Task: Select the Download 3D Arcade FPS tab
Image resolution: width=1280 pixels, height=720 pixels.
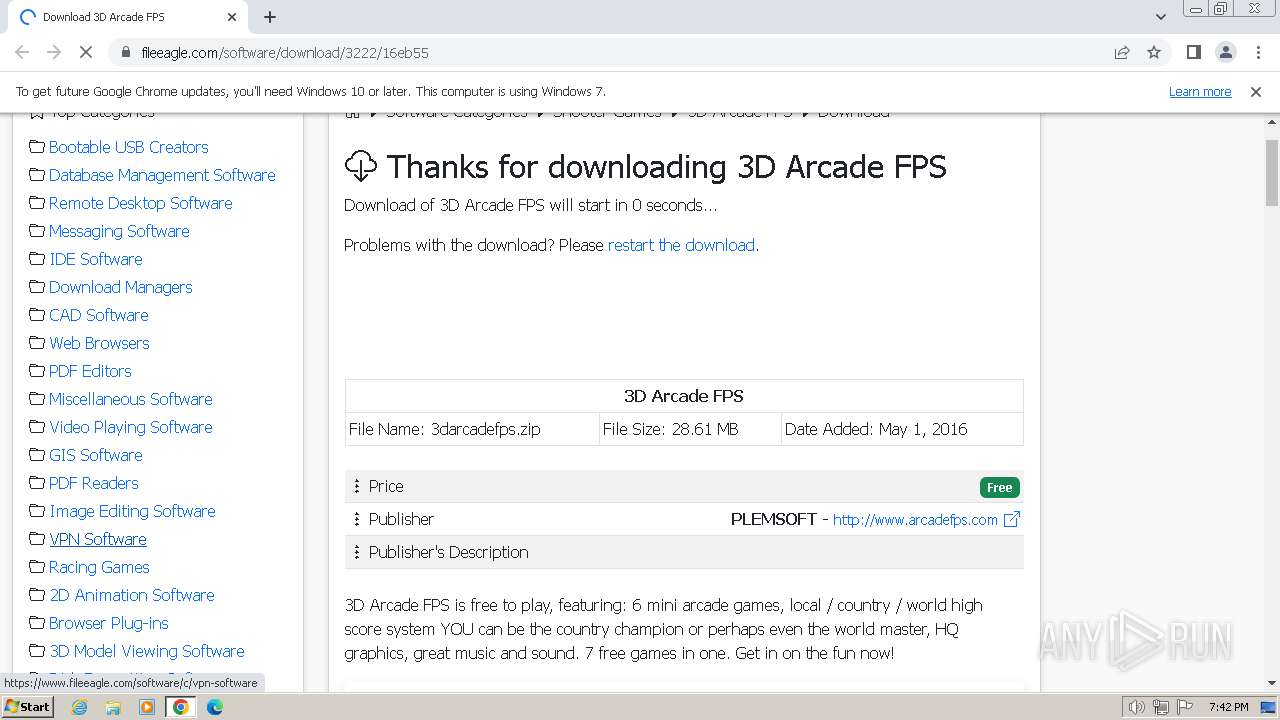Action: pyautogui.click(x=128, y=17)
